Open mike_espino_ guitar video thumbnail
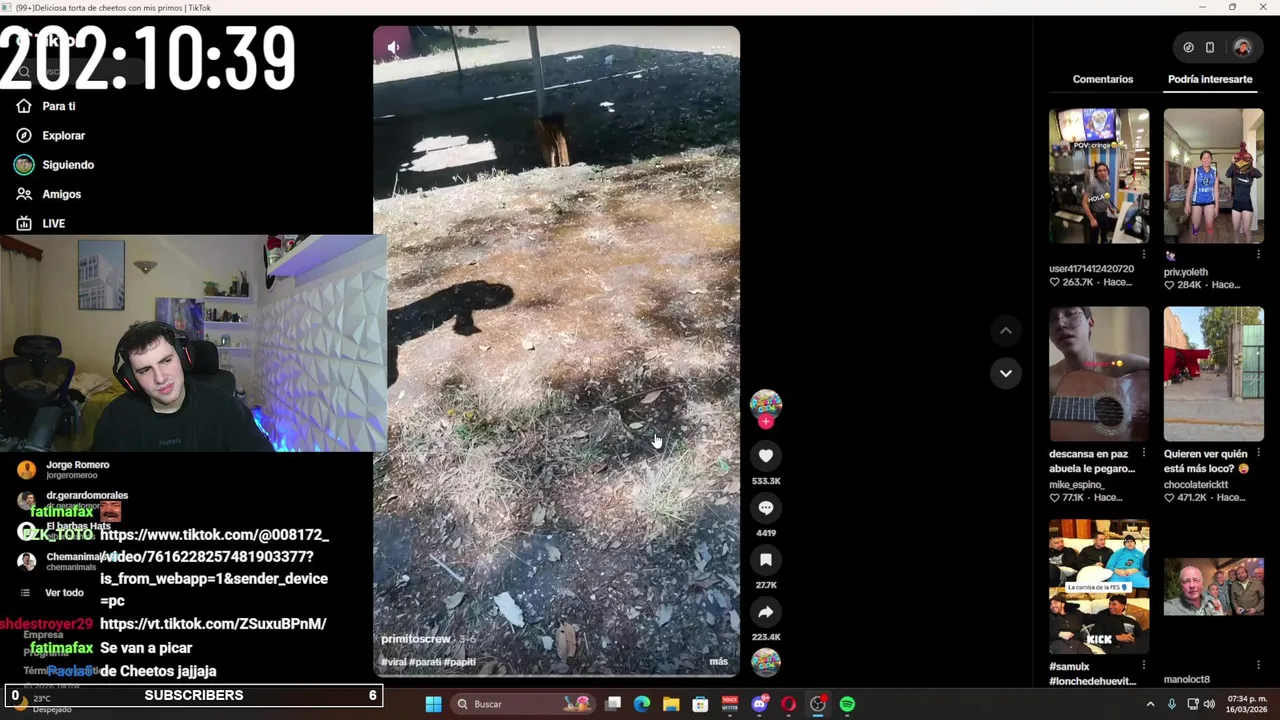The width and height of the screenshot is (1280, 720). coord(1099,374)
